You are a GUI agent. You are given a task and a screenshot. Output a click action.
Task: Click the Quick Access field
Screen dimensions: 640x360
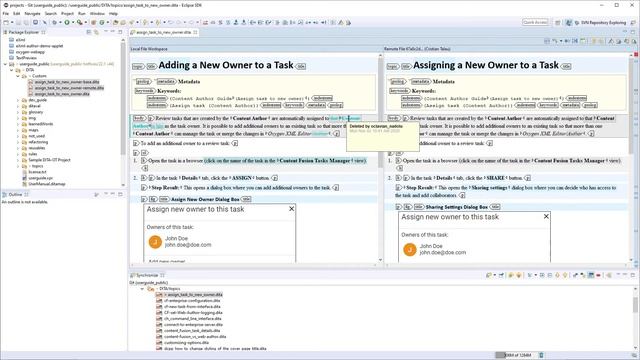tap(535, 22)
